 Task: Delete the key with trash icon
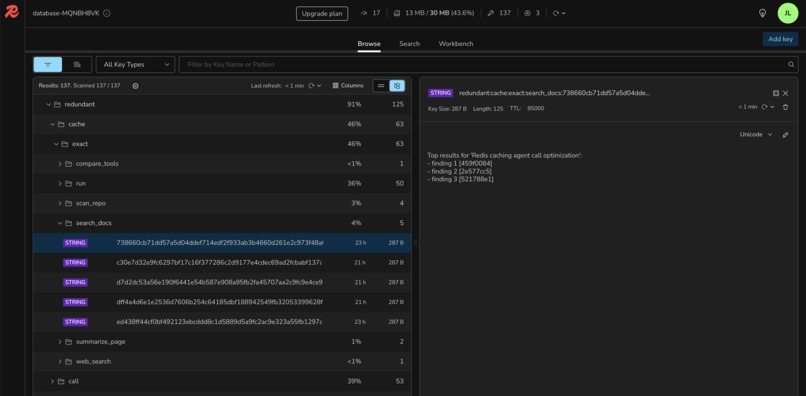click(x=785, y=107)
